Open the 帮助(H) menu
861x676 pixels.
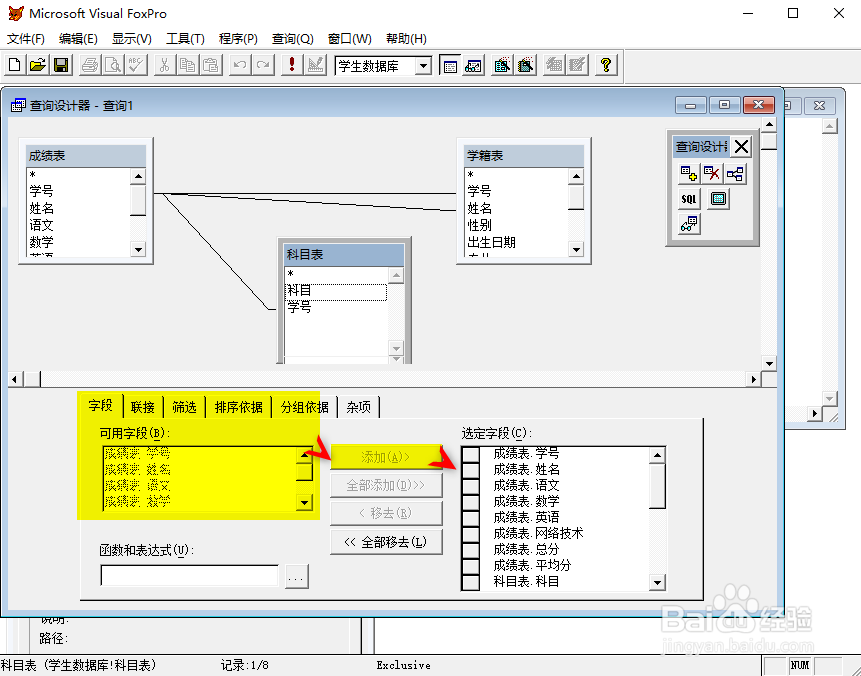[406, 39]
